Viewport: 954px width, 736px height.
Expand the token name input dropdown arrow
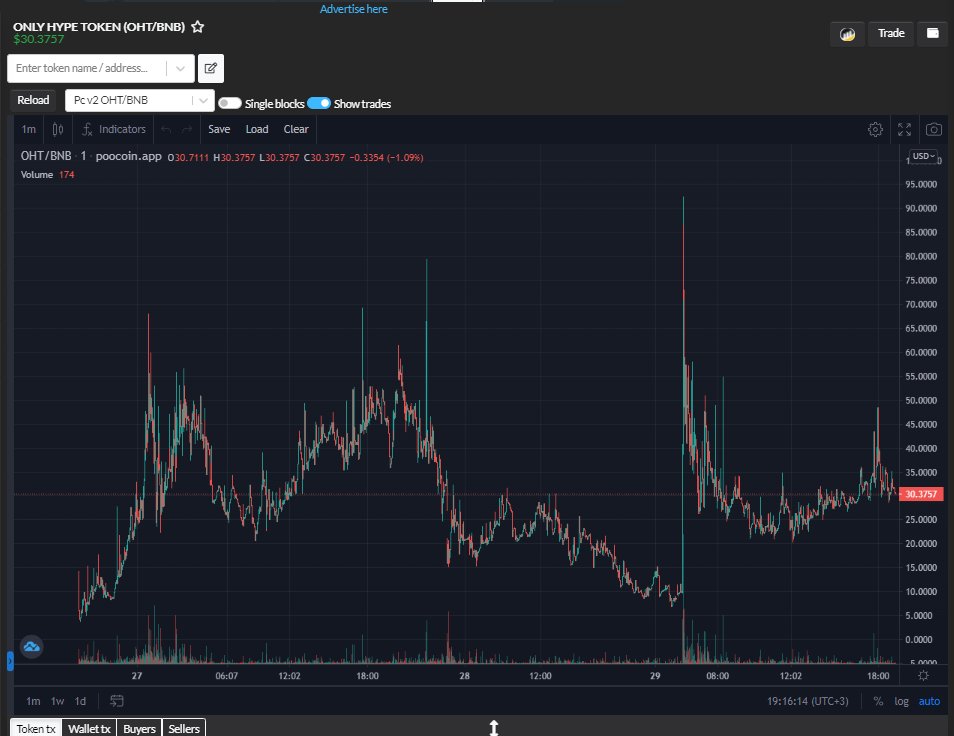pyautogui.click(x=182, y=68)
